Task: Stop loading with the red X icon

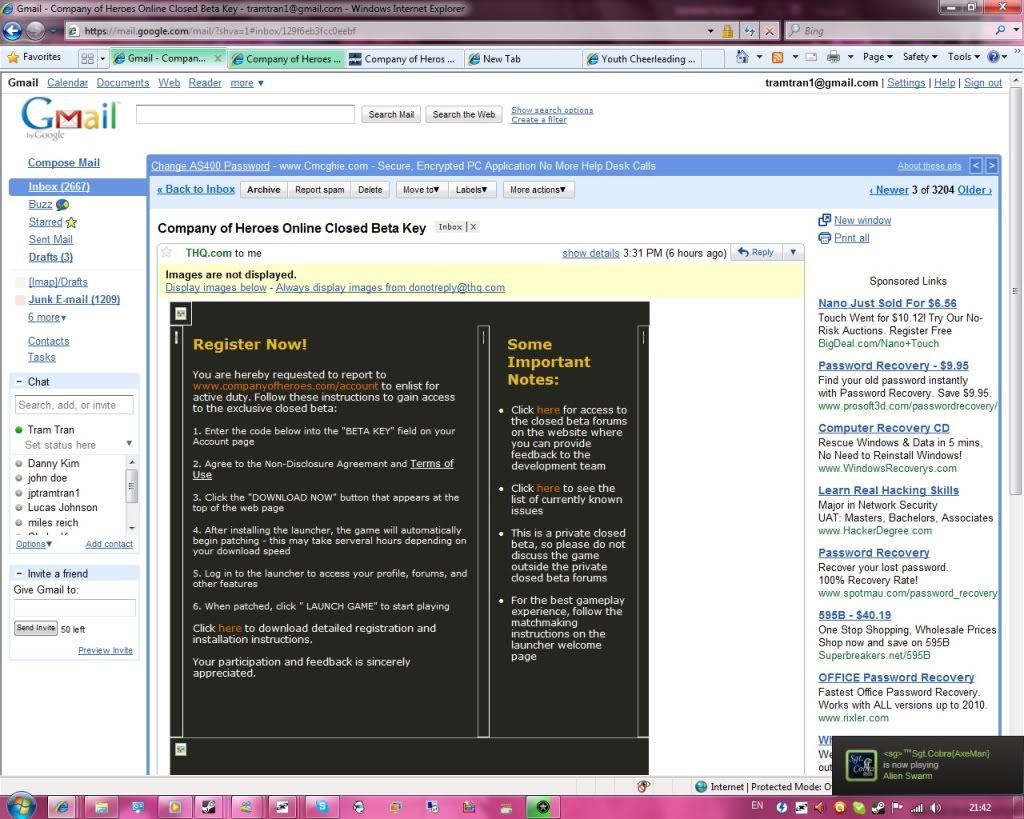Action: [770, 31]
